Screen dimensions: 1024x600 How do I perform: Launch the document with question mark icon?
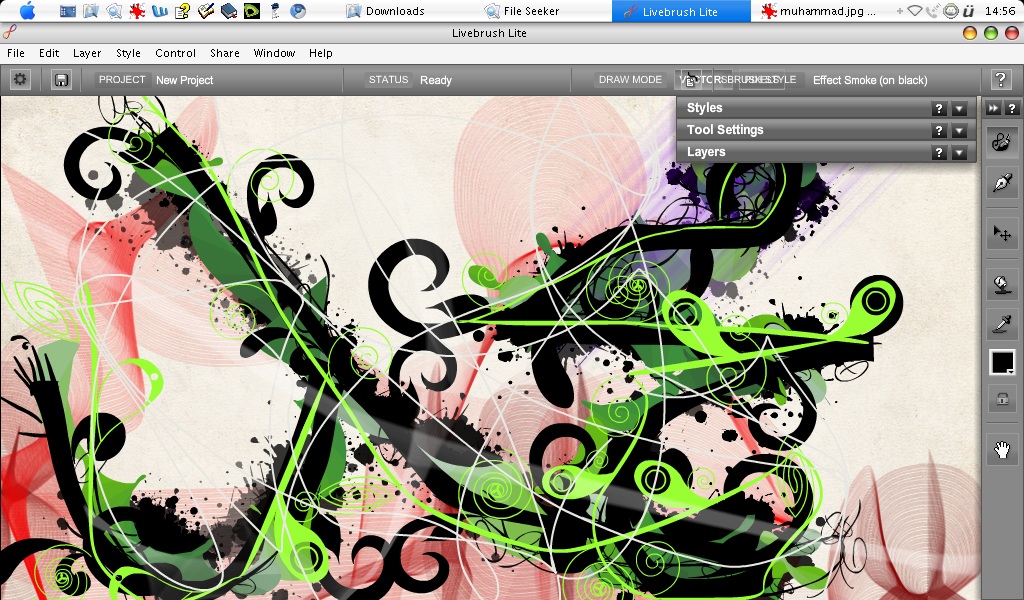click(x=182, y=10)
